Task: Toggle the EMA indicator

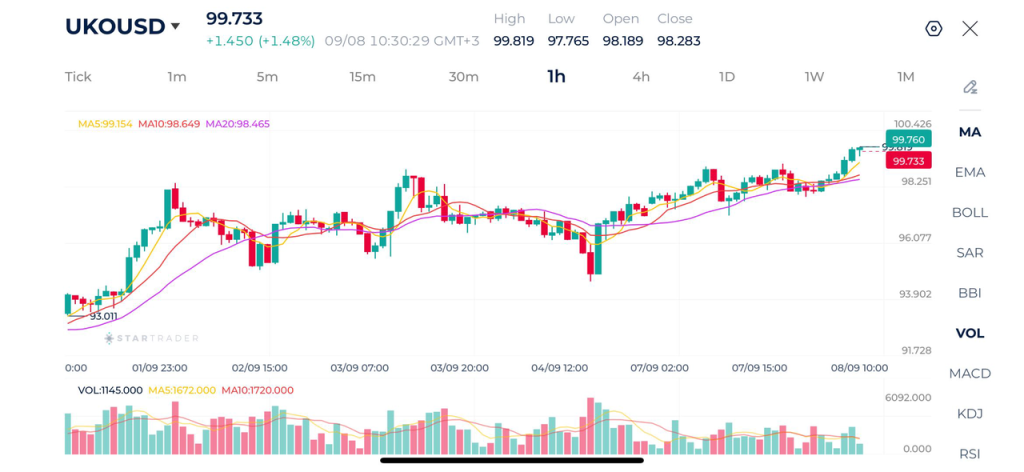Action: [970, 172]
